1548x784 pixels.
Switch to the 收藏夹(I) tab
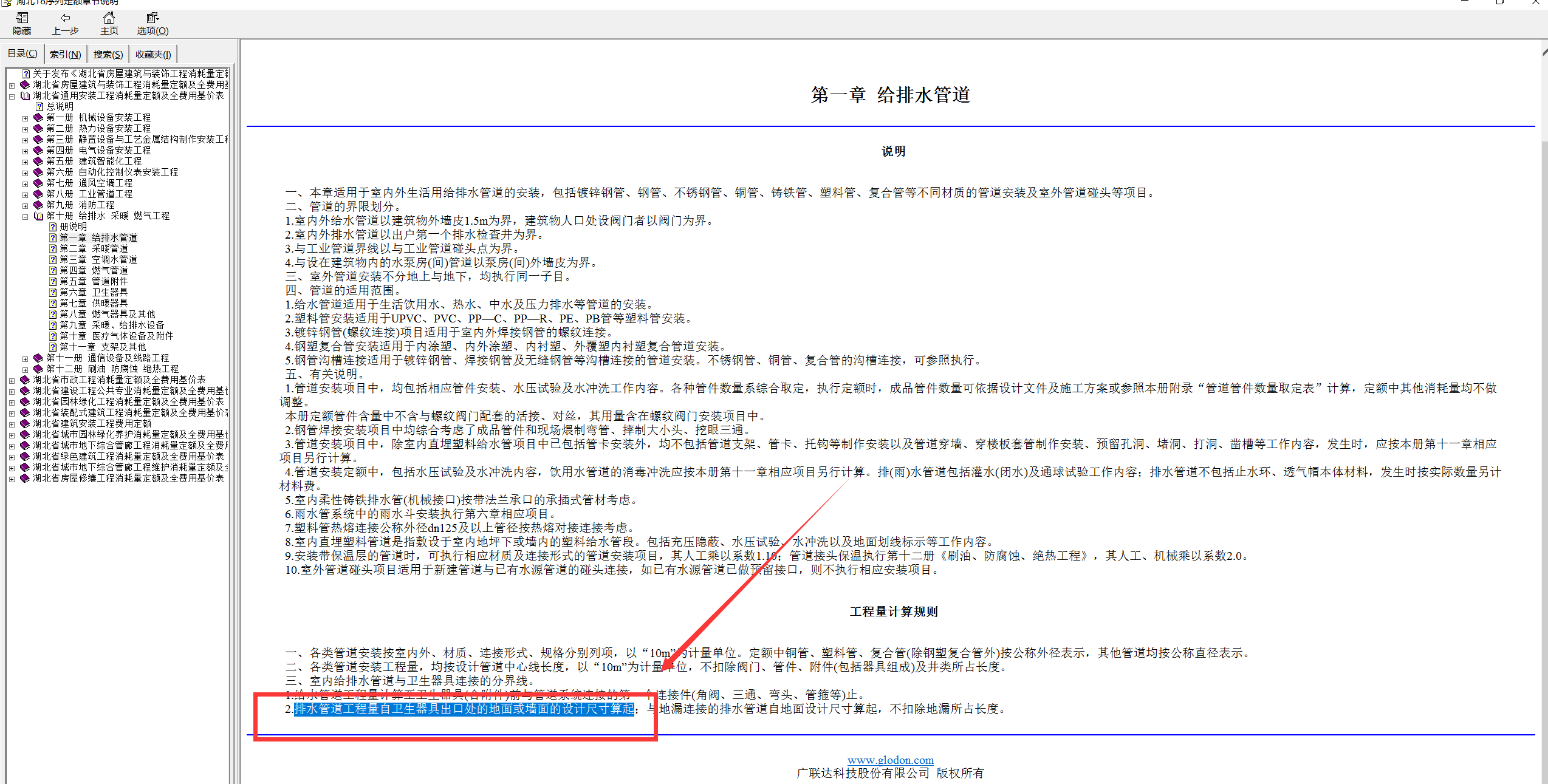[153, 55]
